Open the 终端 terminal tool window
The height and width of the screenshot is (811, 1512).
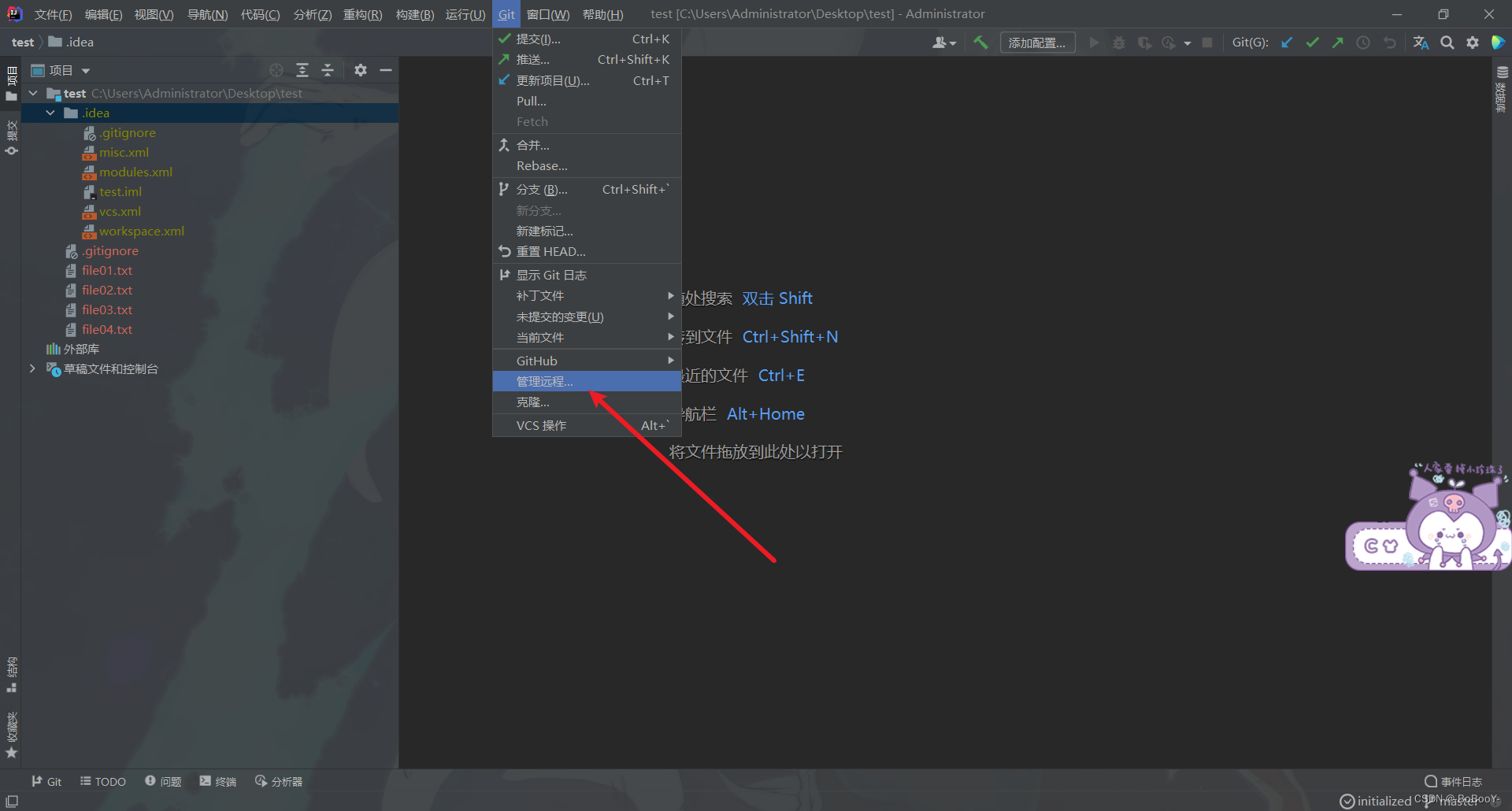click(218, 781)
